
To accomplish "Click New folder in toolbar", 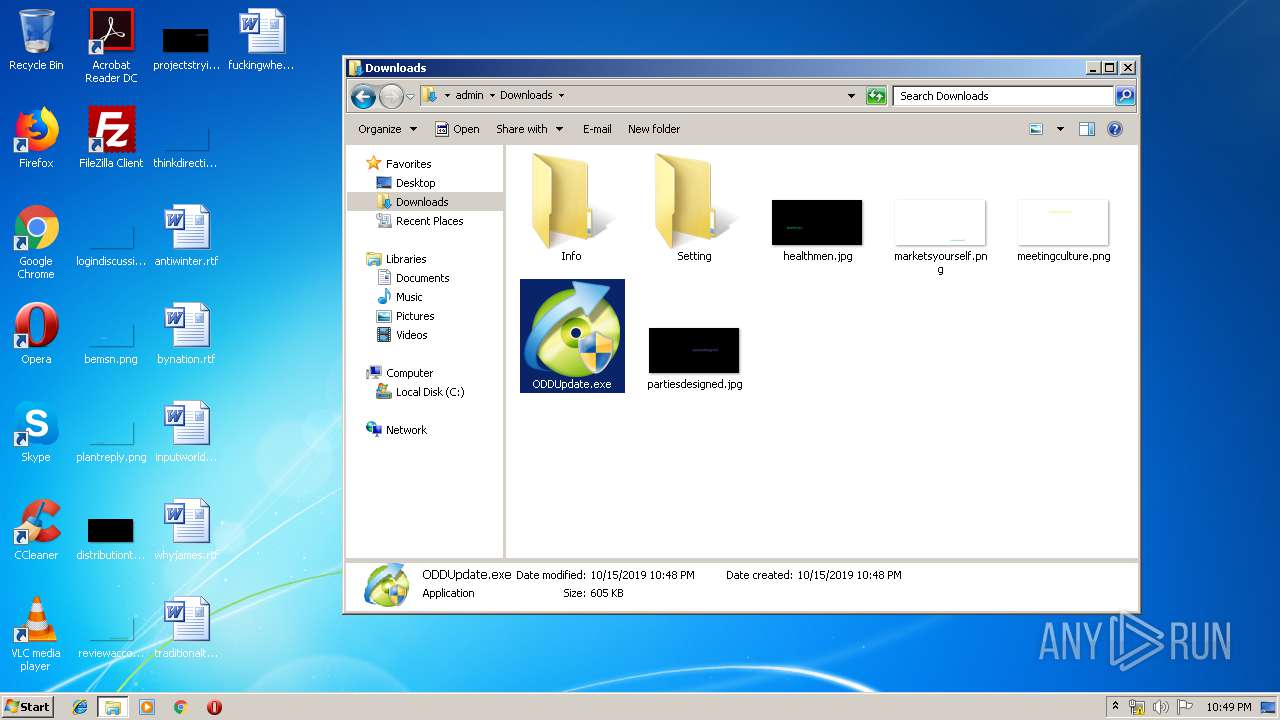I will [x=654, y=129].
